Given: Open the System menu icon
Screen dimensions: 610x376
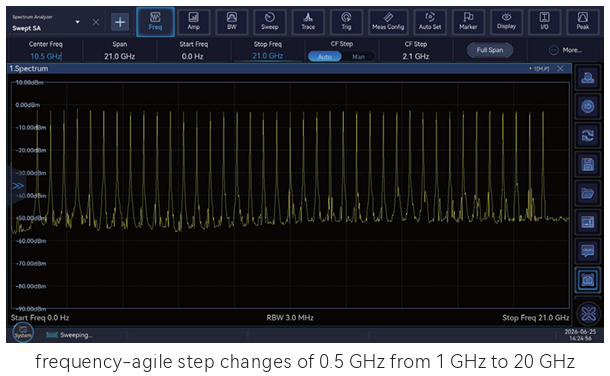Looking at the screenshot, I should (23, 333).
